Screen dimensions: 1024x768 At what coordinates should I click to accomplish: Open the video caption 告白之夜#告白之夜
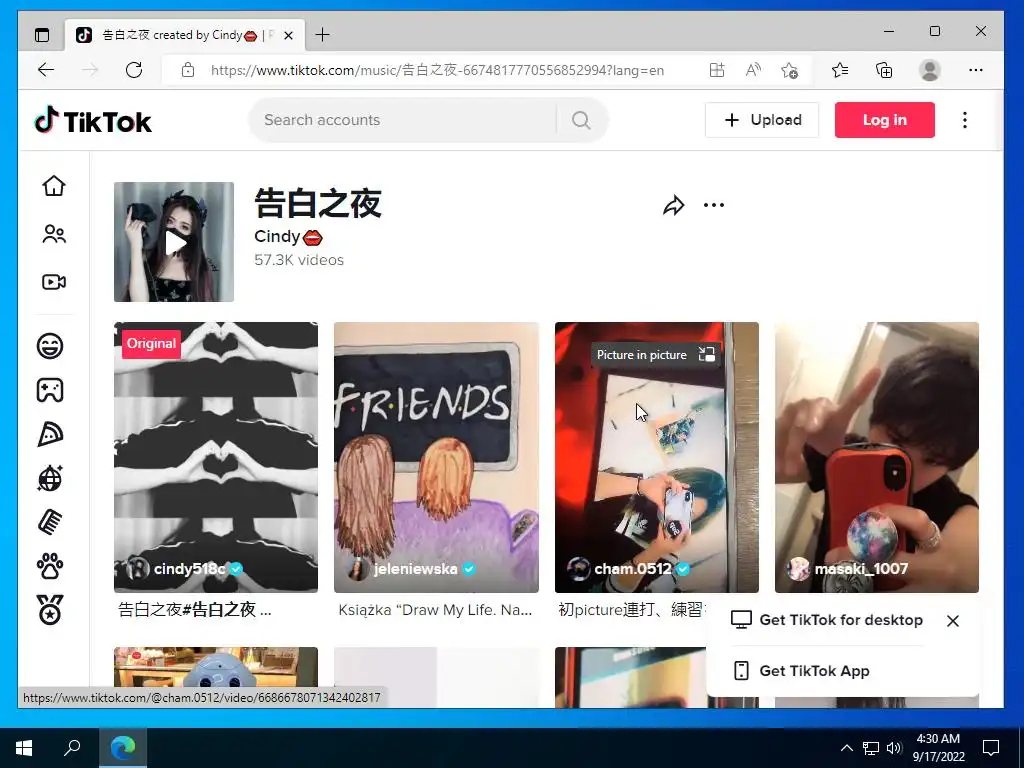[195, 610]
